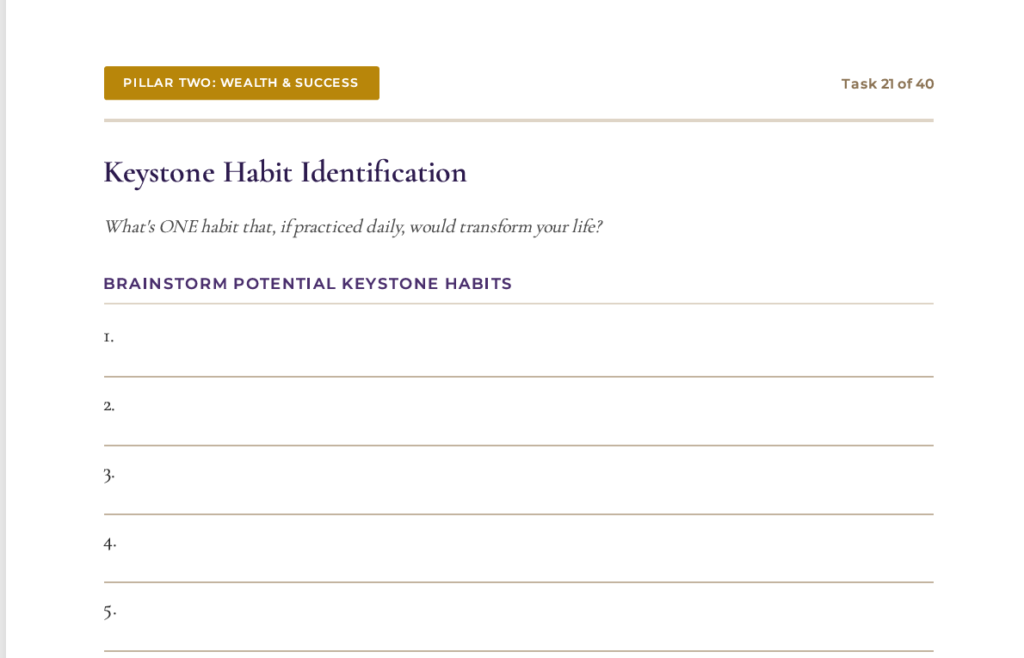The height and width of the screenshot is (658, 1024).
Task: Click the Task 21 of 40 label
Action: tap(887, 84)
